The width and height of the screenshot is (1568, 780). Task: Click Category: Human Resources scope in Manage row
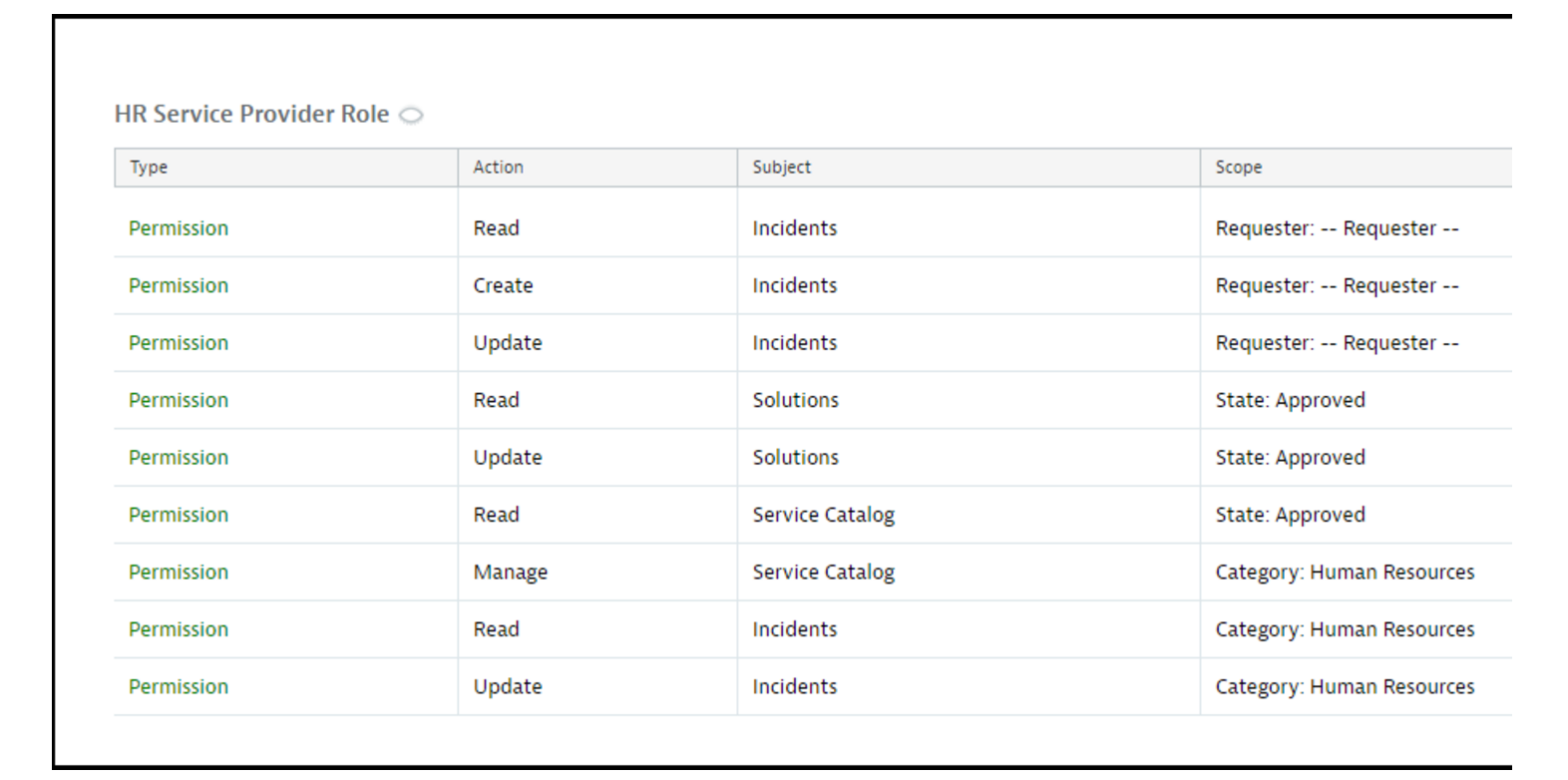[1344, 573]
